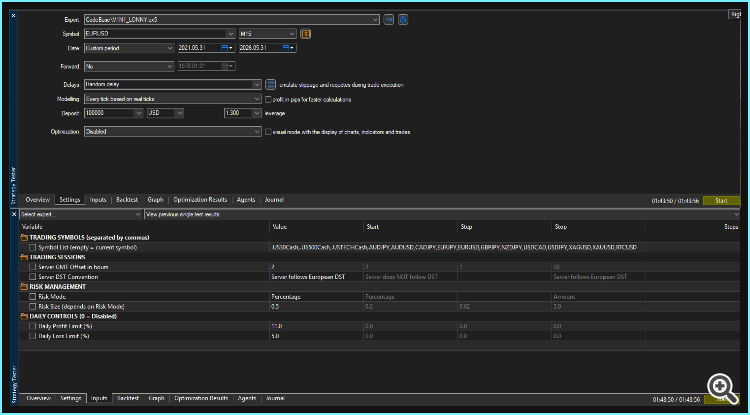Screen dimensions: 750x415
Task: Open Journal tab in upper panel
Action: click(274, 200)
